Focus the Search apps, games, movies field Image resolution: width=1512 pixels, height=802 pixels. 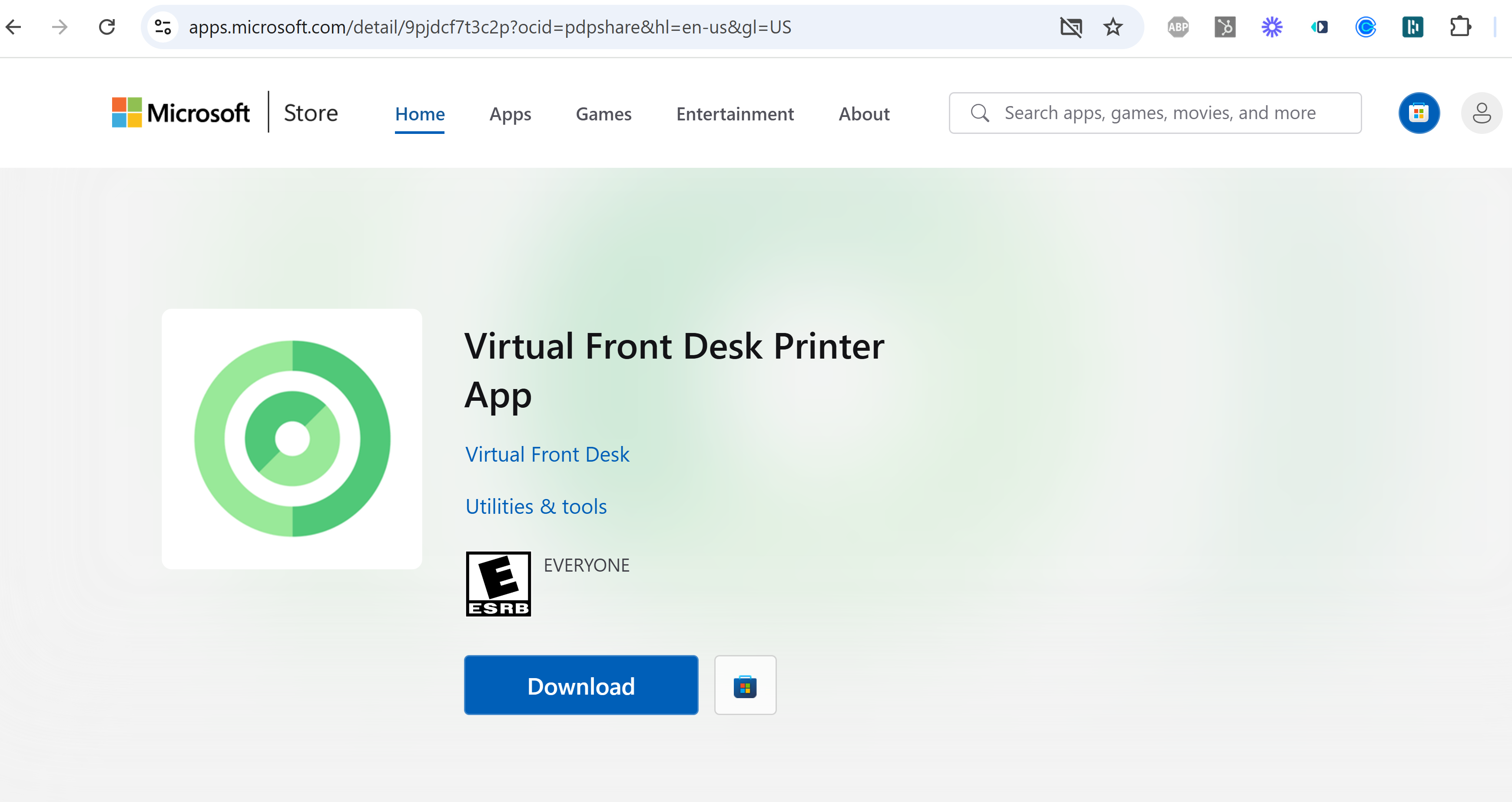1155,113
